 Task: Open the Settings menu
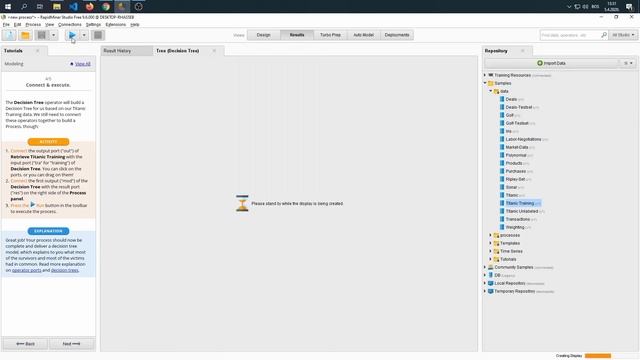pos(93,24)
